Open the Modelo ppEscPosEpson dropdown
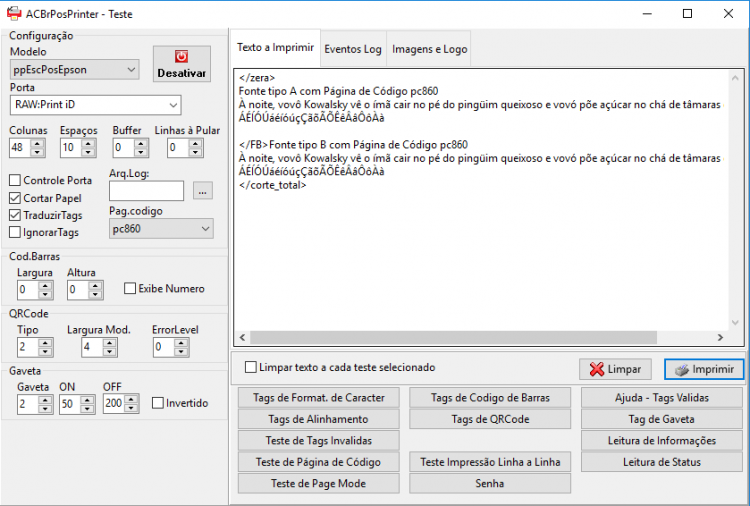This screenshot has height=506, width=750. coord(75,70)
